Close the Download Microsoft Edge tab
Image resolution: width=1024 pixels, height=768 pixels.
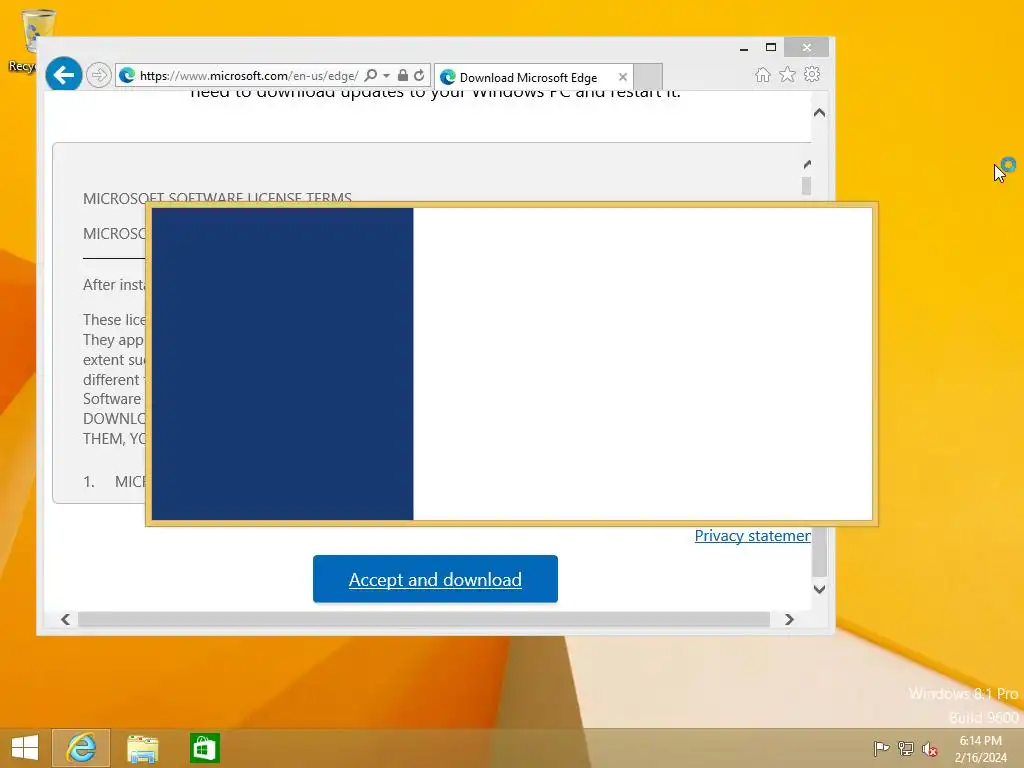coord(622,77)
